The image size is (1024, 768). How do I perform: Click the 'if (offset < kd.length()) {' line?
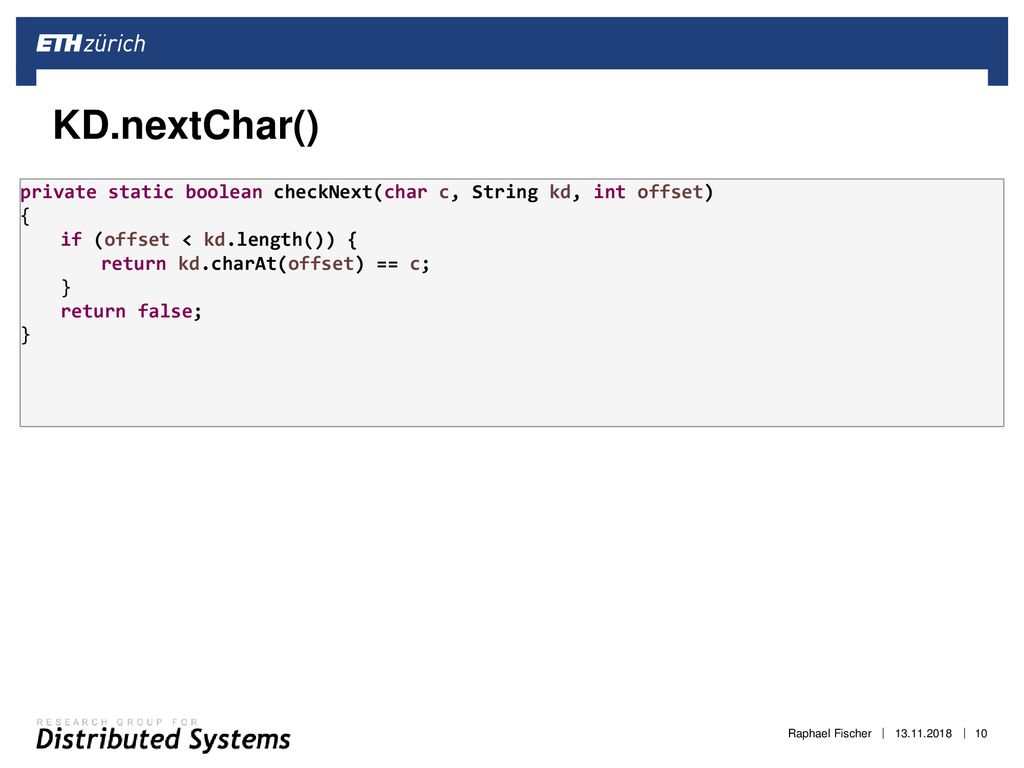point(208,240)
